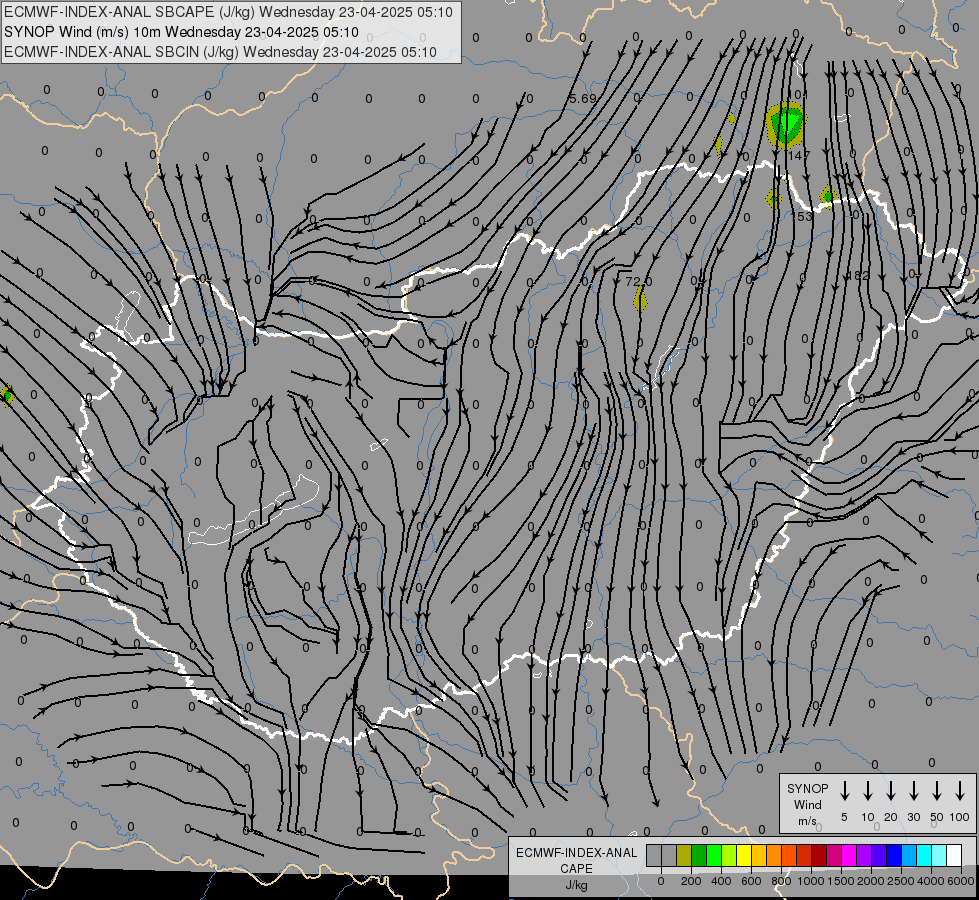The image size is (979, 900).
Task: Click the '147' CAPE value label
Action: point(799,155)
